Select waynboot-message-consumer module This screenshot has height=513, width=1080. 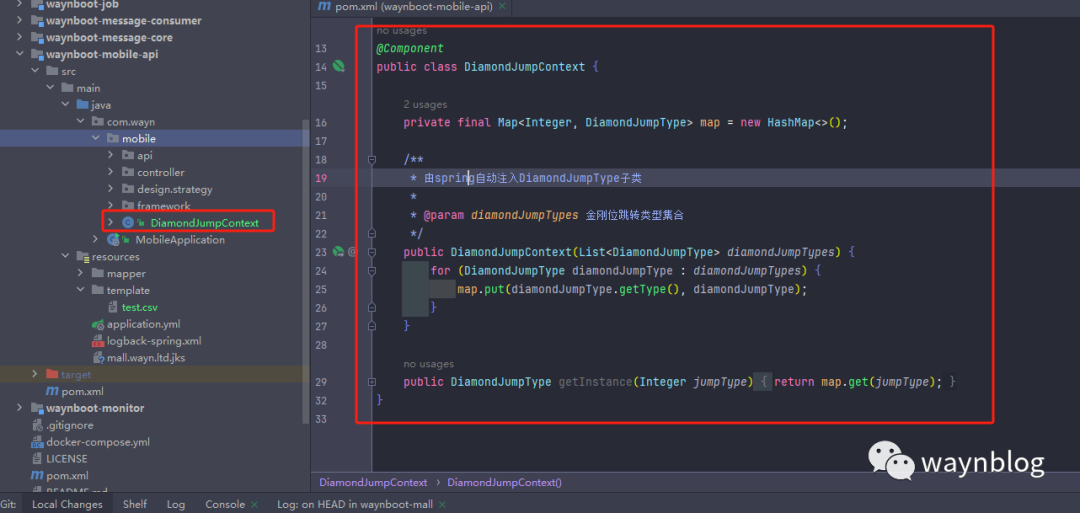coord(124,21)
